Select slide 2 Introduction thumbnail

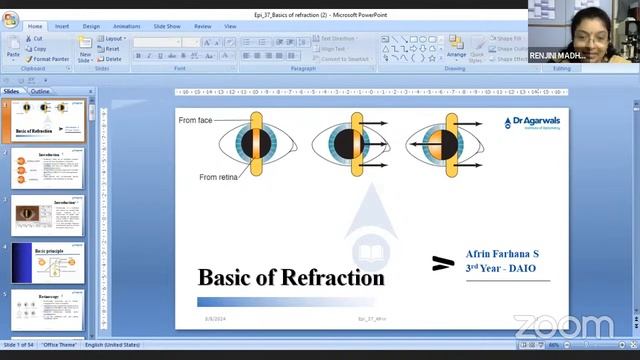47,168
